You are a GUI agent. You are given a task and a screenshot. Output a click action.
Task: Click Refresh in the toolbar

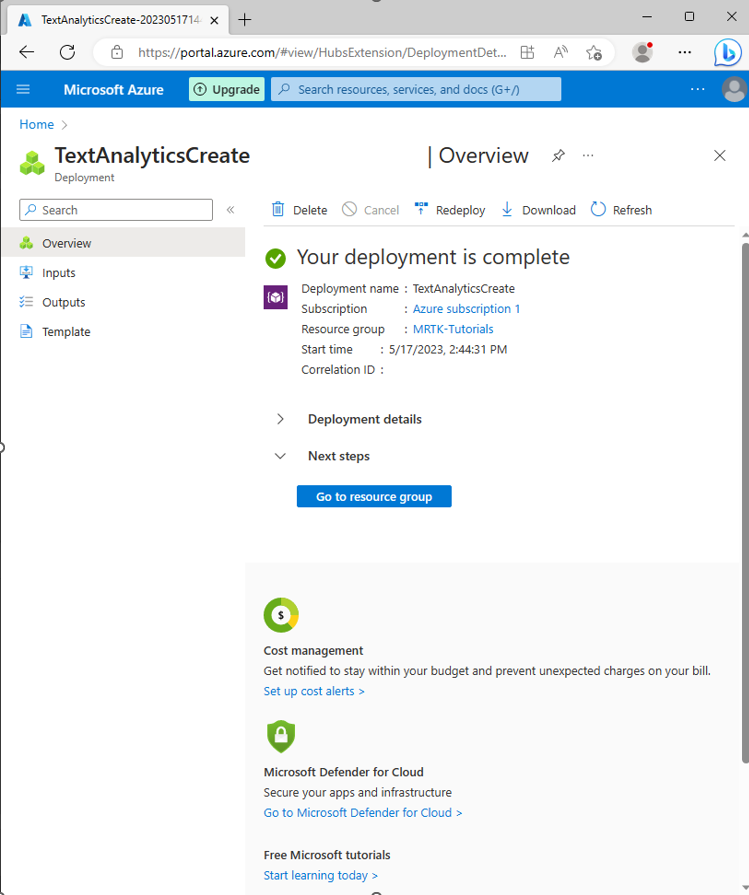(x=621, y=210)
